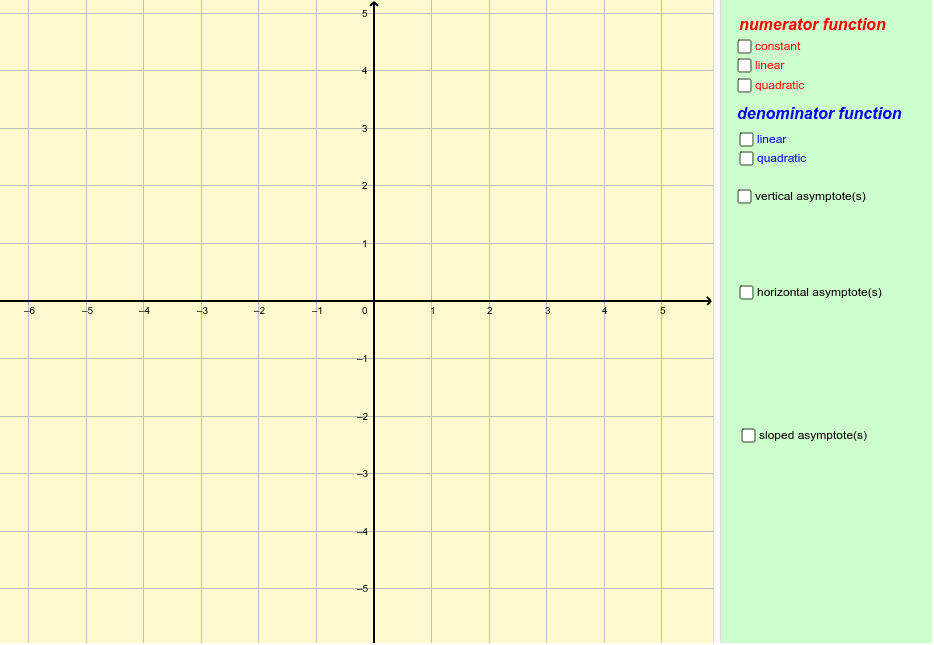Toggle horizontal asymptote(s) checkbox

pyautogui.click(x=746, y=292)
